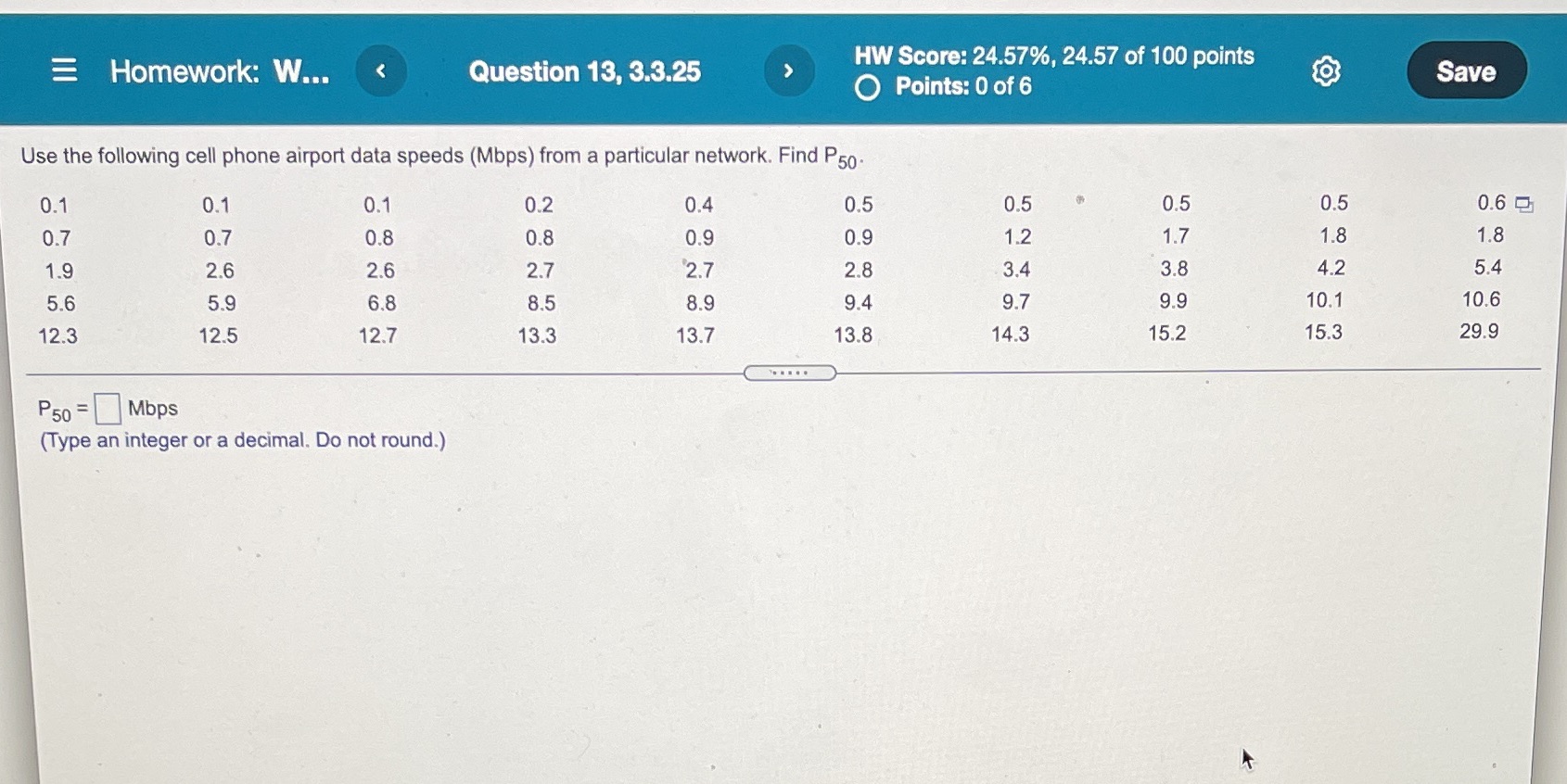Click the back arrow beside Homework title
This screenshot has width=1567, height=784.
[381, 71]
